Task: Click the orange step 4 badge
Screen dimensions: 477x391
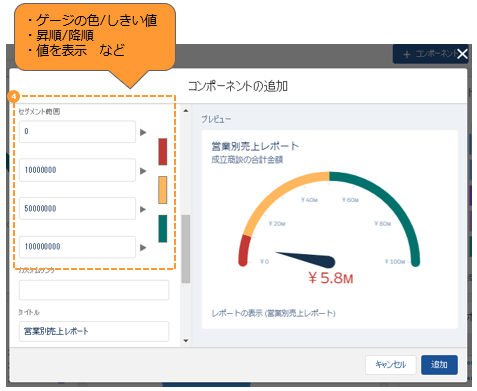Action: [14, 97]
